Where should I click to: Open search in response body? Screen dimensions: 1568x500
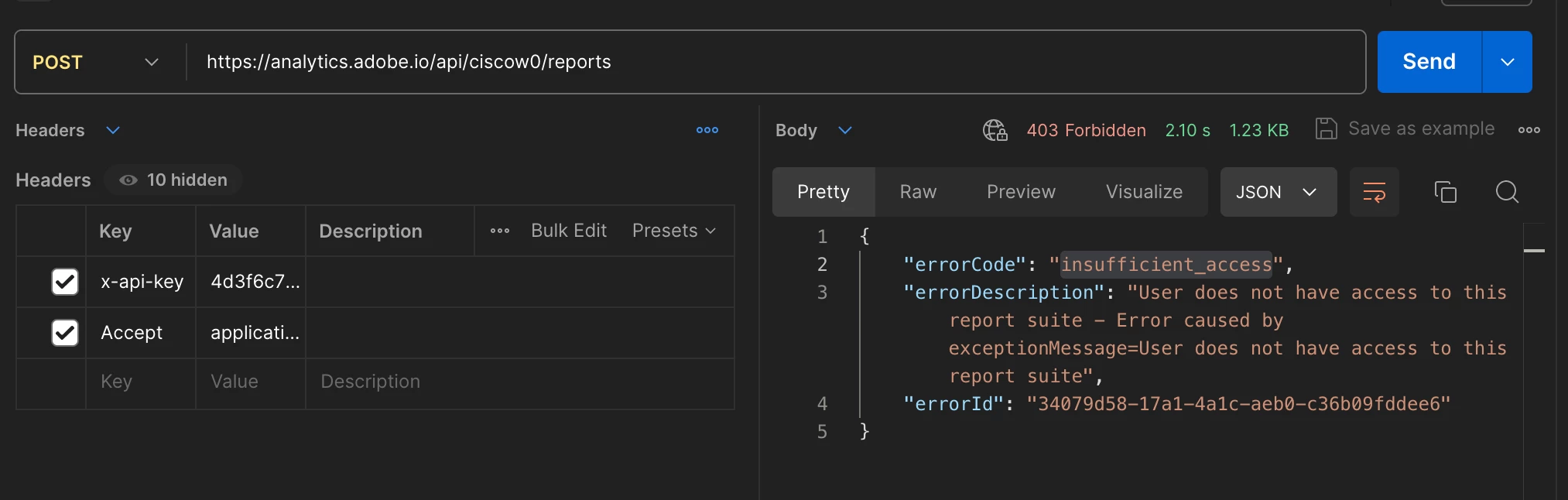point(1507,192)
